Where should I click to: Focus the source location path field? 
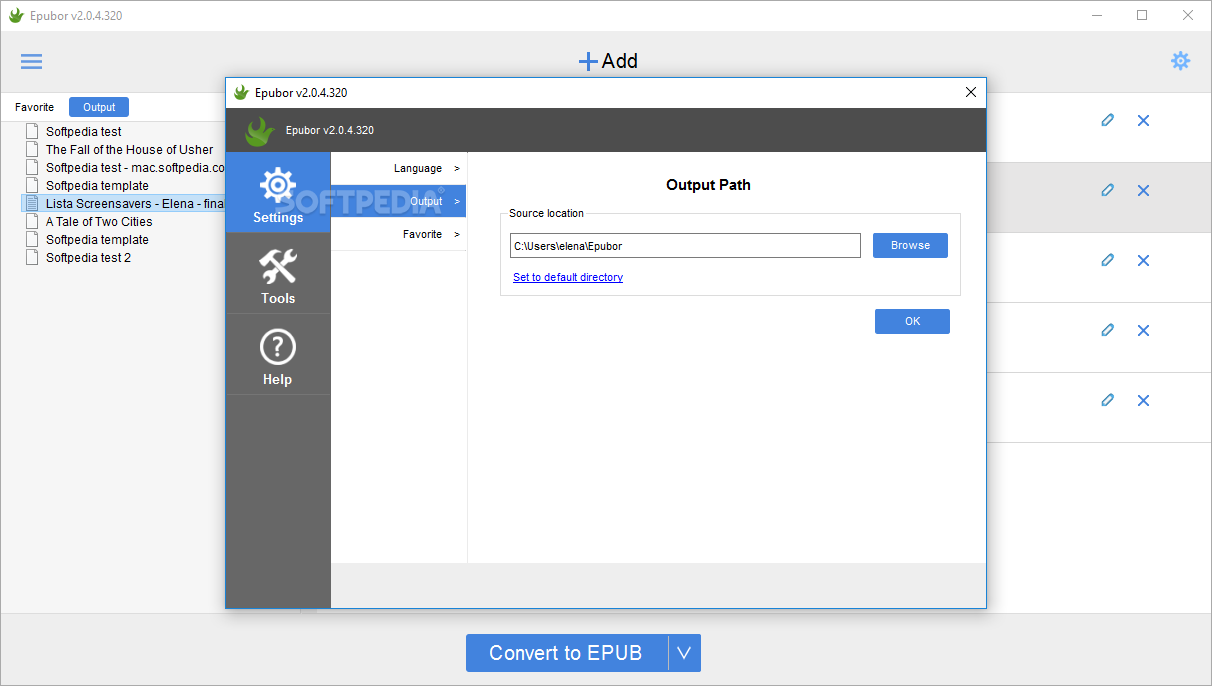685,245
